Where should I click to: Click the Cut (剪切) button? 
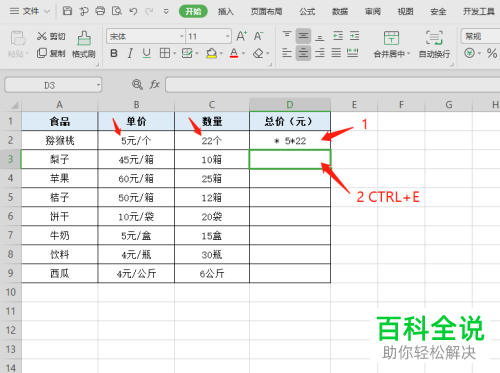point(51,36)
